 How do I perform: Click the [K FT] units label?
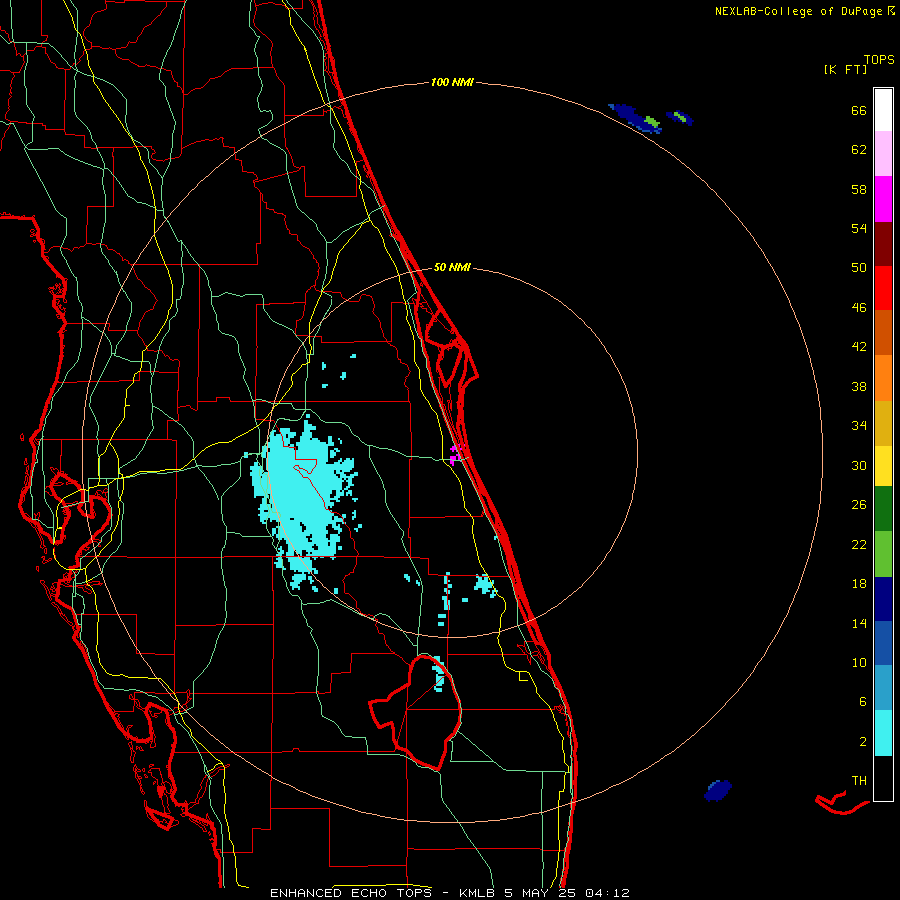[x=845, y=69]
